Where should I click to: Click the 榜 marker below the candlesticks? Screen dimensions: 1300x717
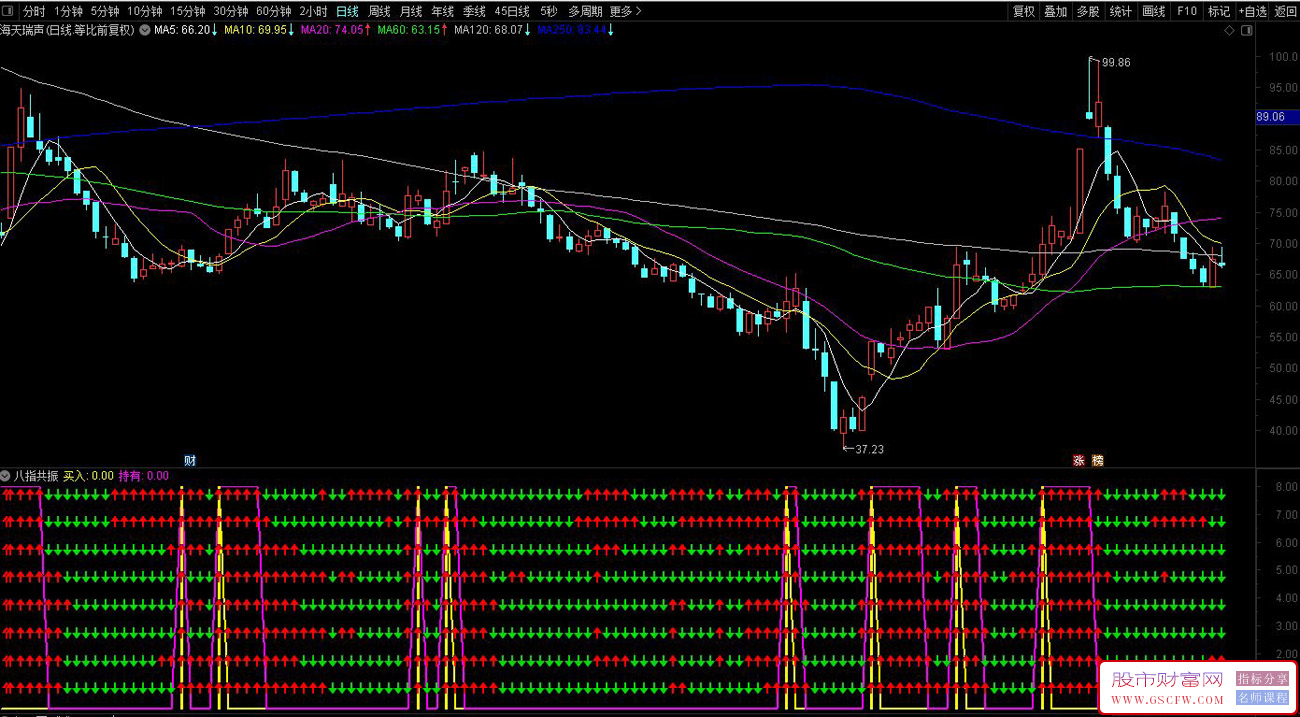[1097, 460]
